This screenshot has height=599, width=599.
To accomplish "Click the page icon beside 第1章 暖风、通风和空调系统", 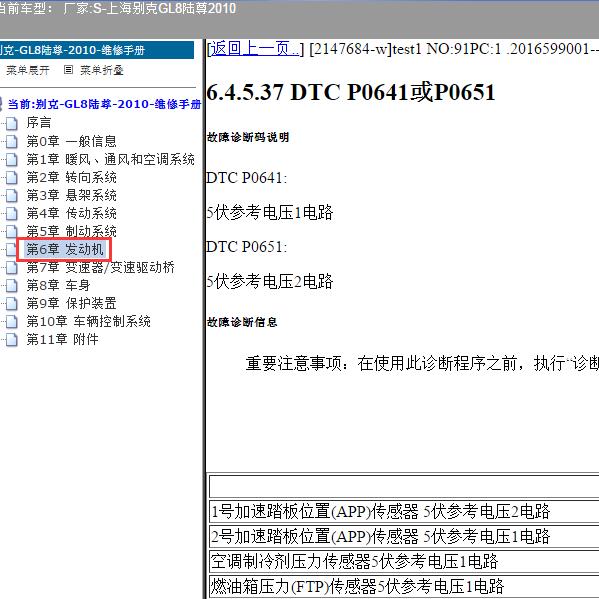I will 12,159.
